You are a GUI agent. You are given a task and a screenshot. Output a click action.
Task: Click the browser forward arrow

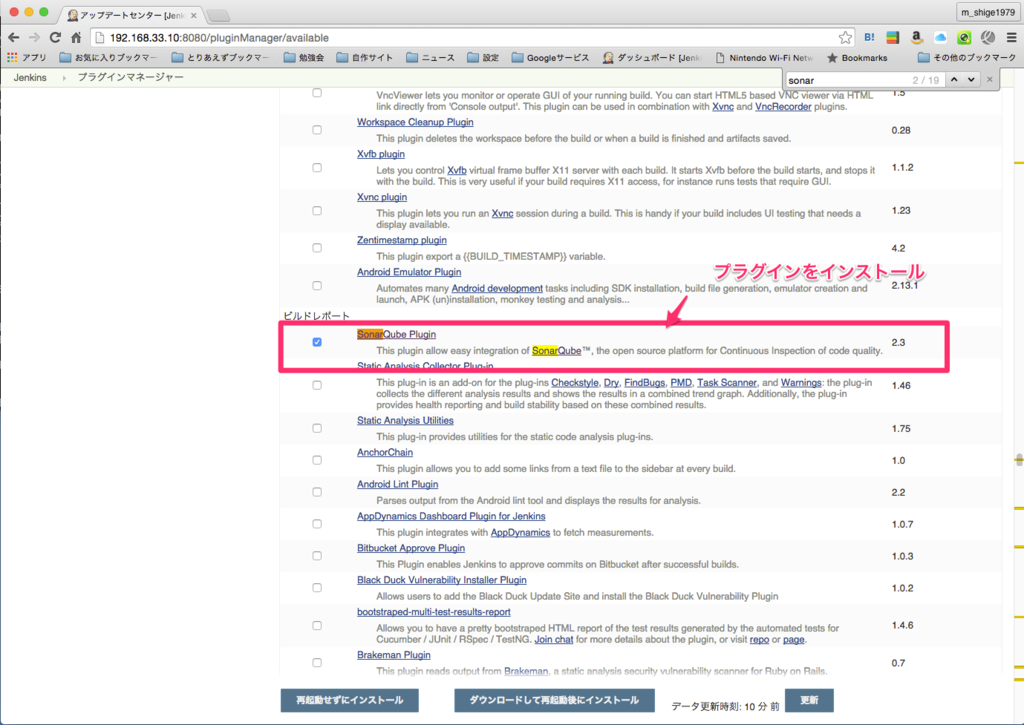[x=35, y=38]
